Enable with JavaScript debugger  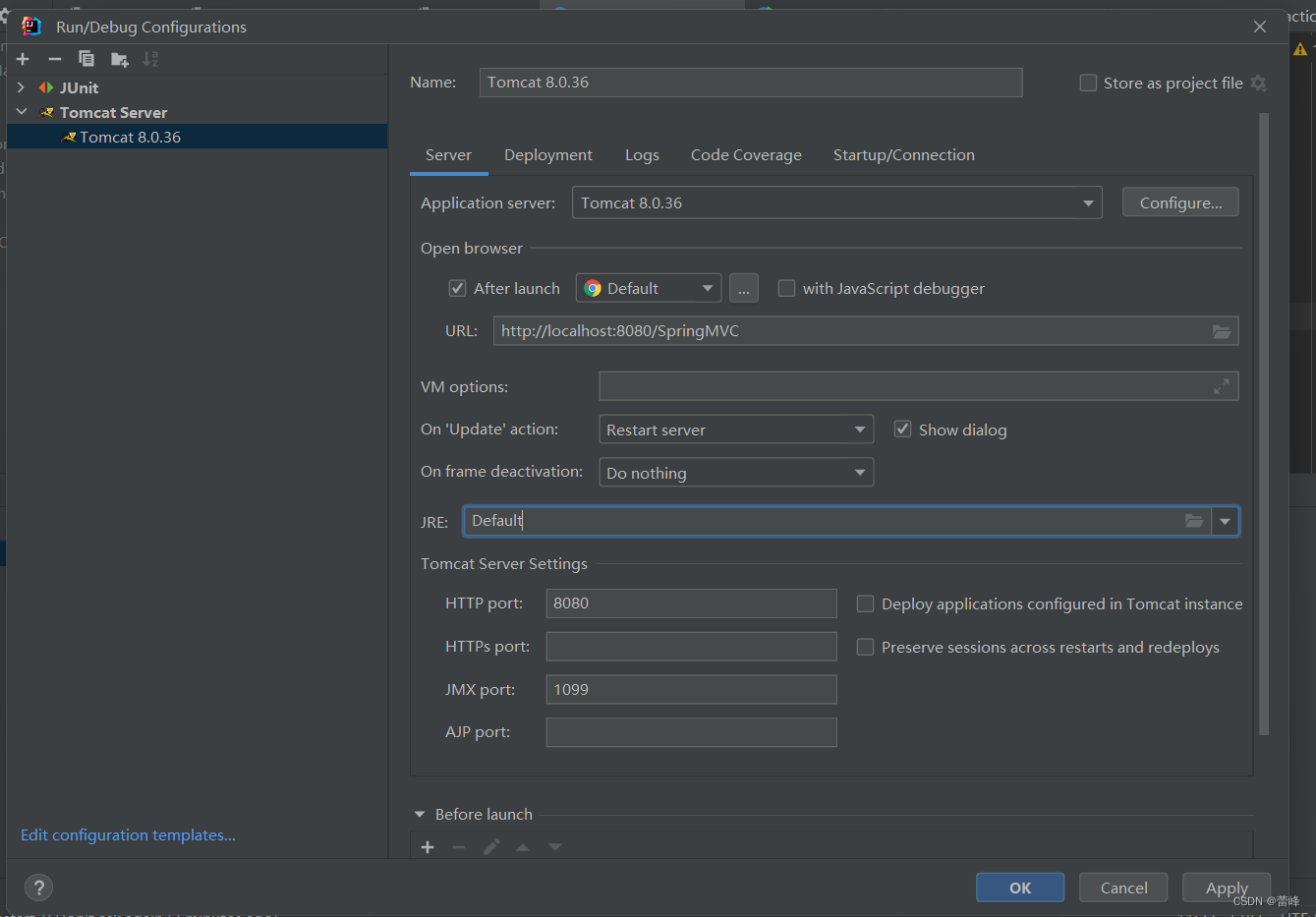(x=786, y=288)
